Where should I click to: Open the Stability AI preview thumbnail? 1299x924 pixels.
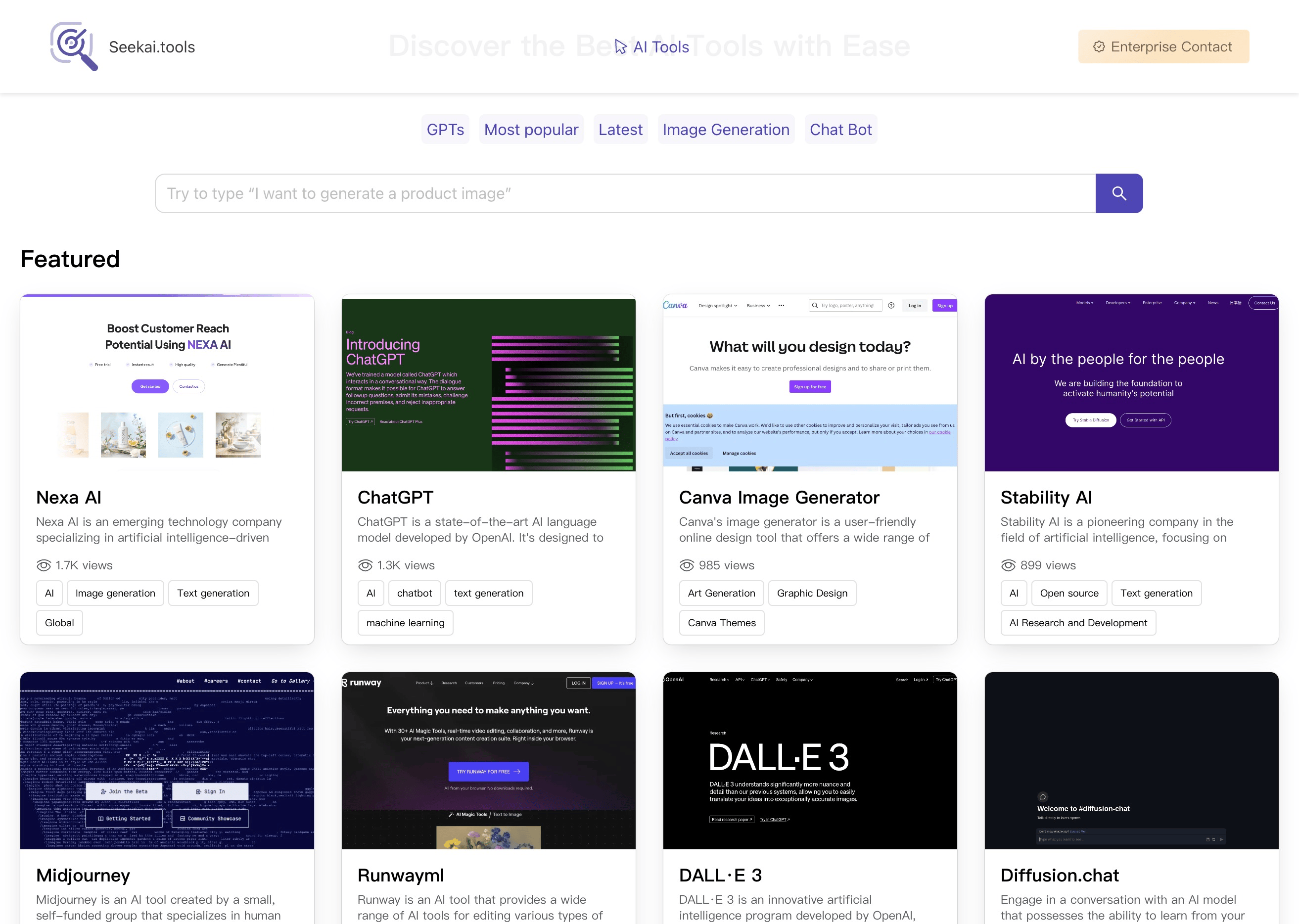(1132, 383)
